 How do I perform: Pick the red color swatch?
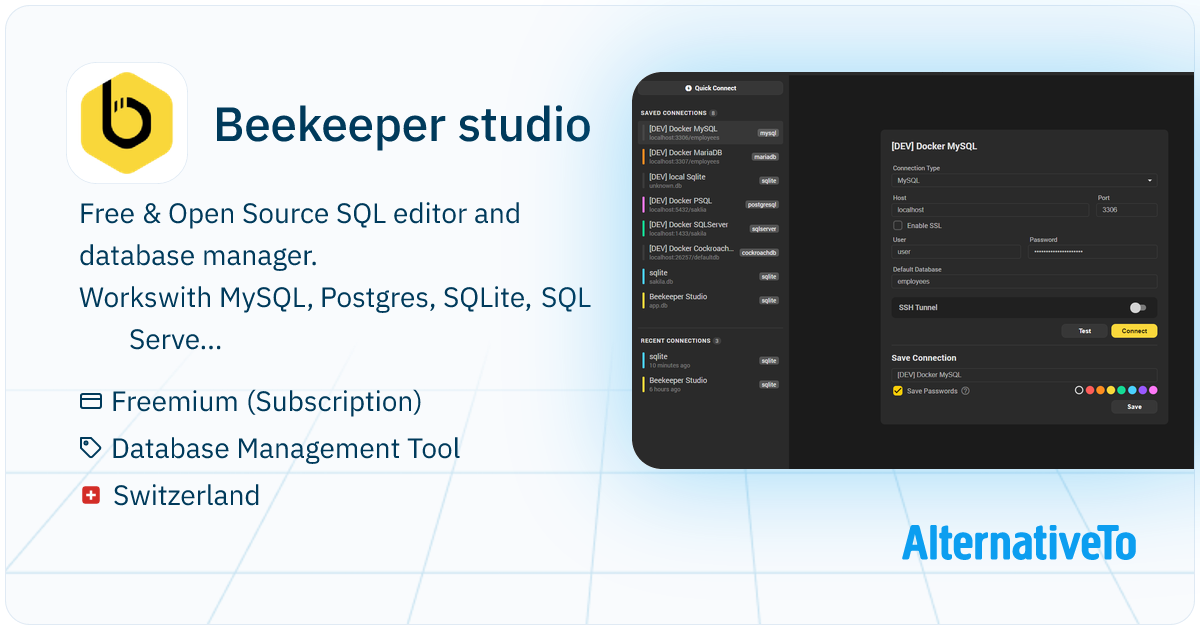click(x=1090, y=390)
